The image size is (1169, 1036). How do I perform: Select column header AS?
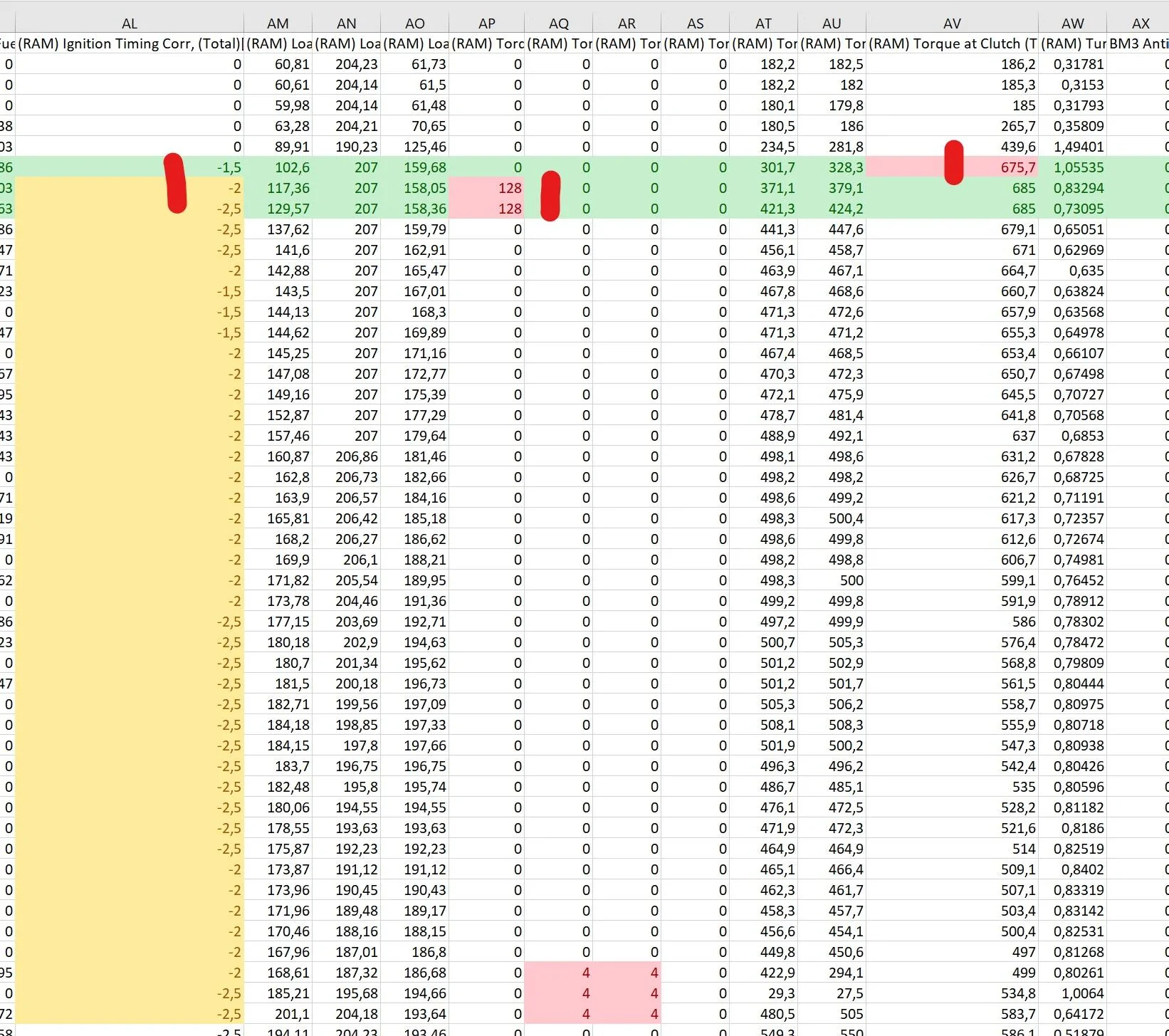click(695, 23)
